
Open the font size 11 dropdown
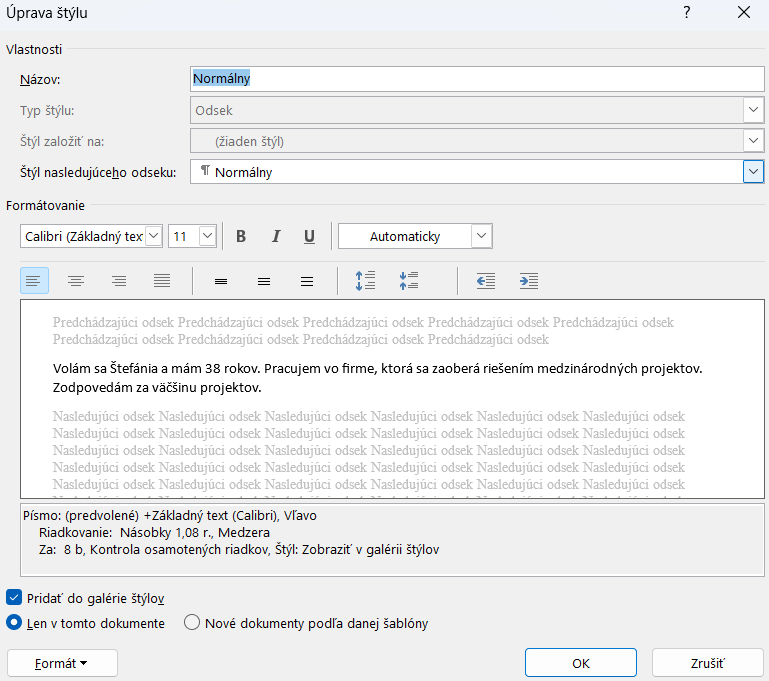point(207,236)
